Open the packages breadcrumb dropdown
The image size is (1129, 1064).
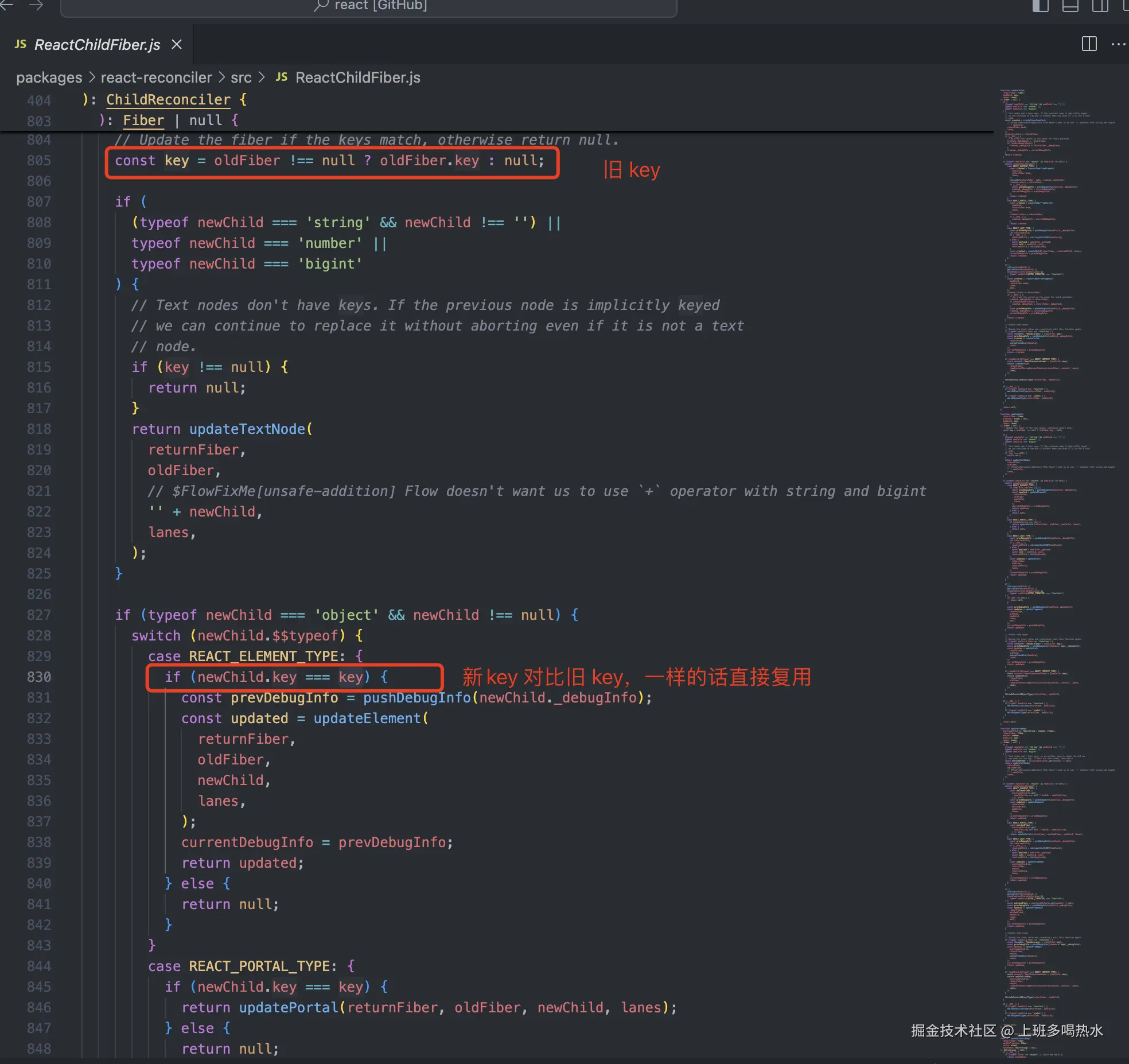[x=49, y=77]
